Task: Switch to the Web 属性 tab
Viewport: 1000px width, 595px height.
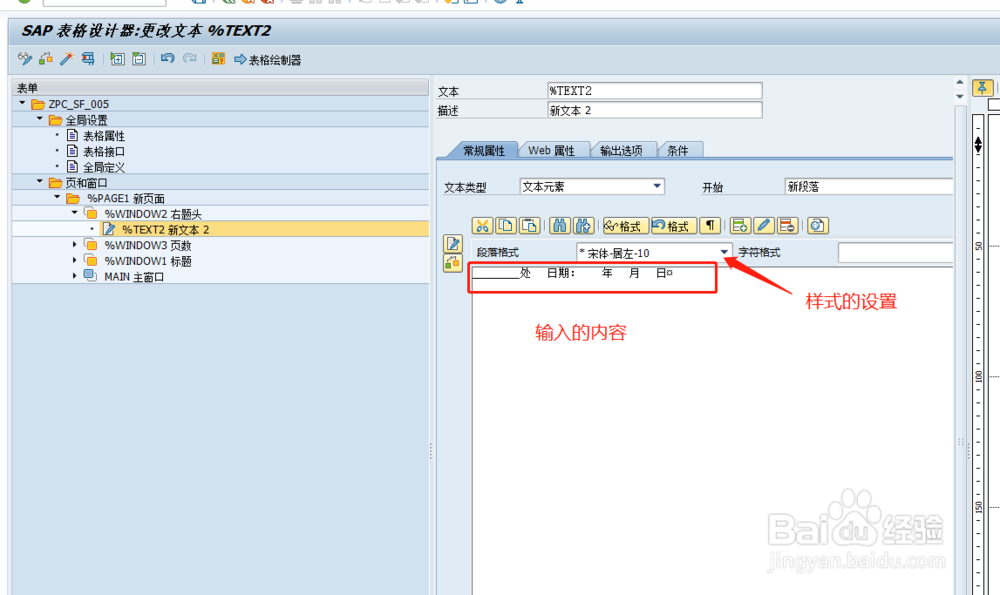Action: click(553, 149)
